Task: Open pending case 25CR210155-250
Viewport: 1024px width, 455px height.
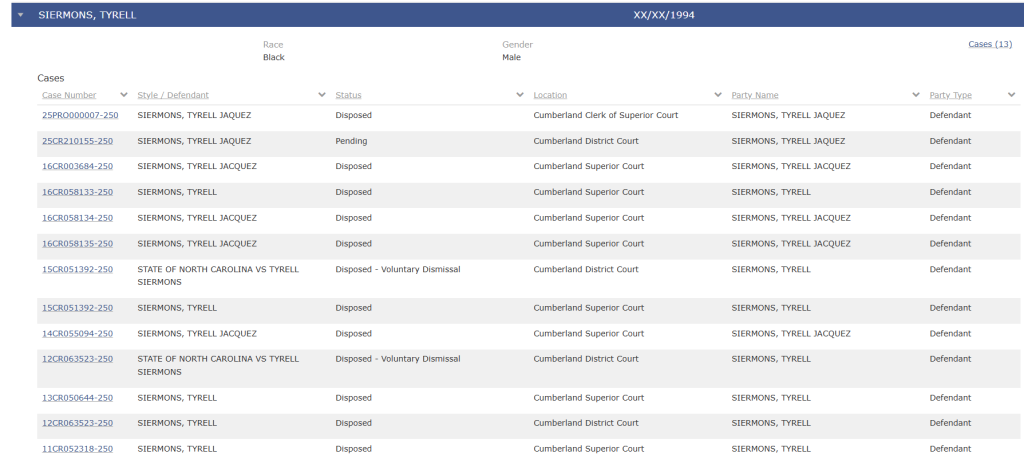Action: pos(77,142)
